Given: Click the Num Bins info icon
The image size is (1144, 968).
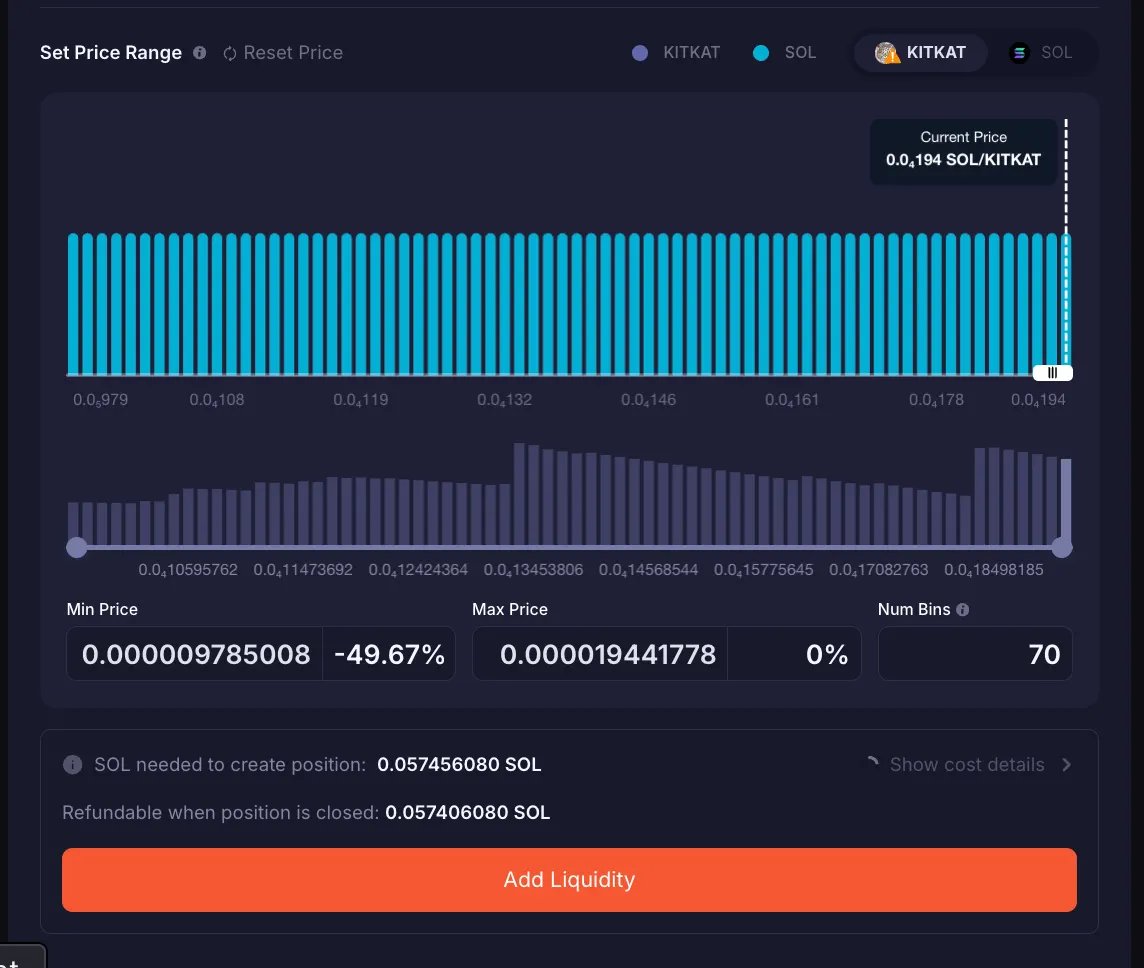Looking at the screenshot, I should [x=962, y=609].
